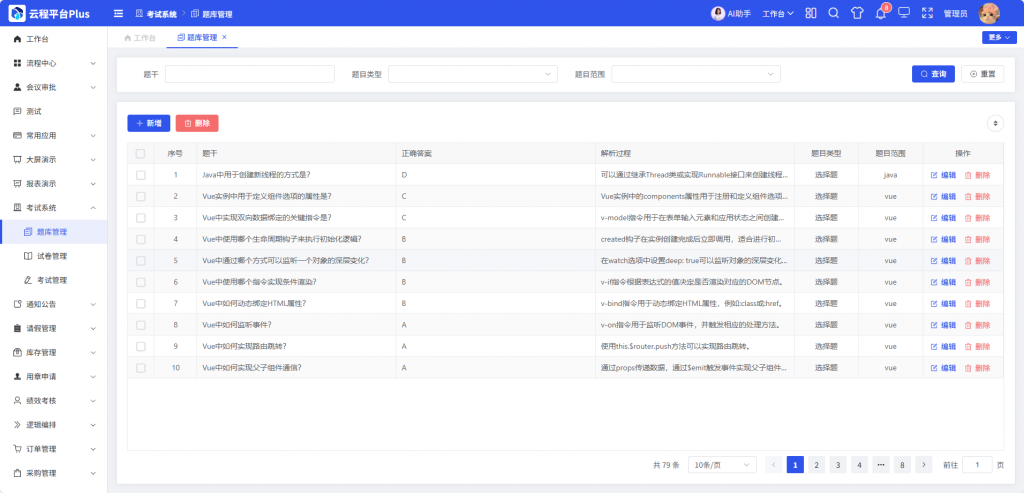Open the 10条/页 page size dropdown

(x=722, y=465)
